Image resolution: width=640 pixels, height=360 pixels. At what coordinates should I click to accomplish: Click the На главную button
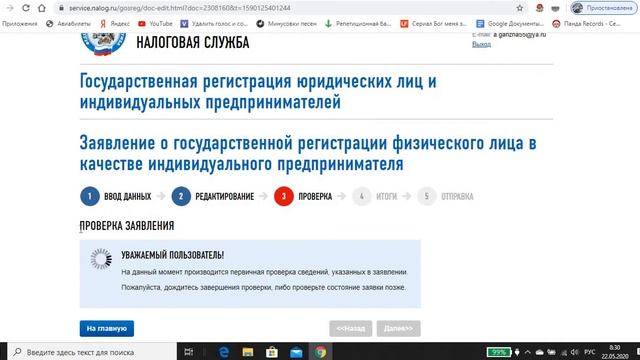[x=107, y=329]
